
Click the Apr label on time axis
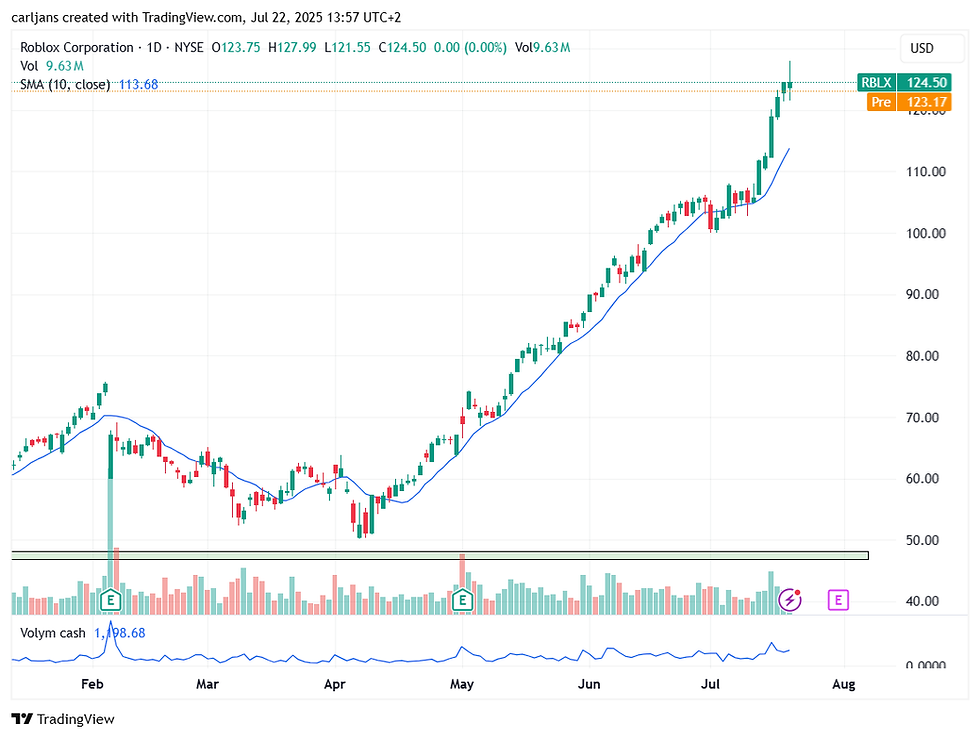click(334, 684)
